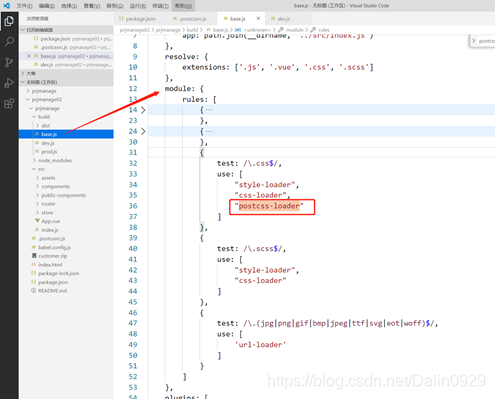The height and width of the screenshot is (399, 495).
Task: Collapse the build folder
Action: (34, 117)
